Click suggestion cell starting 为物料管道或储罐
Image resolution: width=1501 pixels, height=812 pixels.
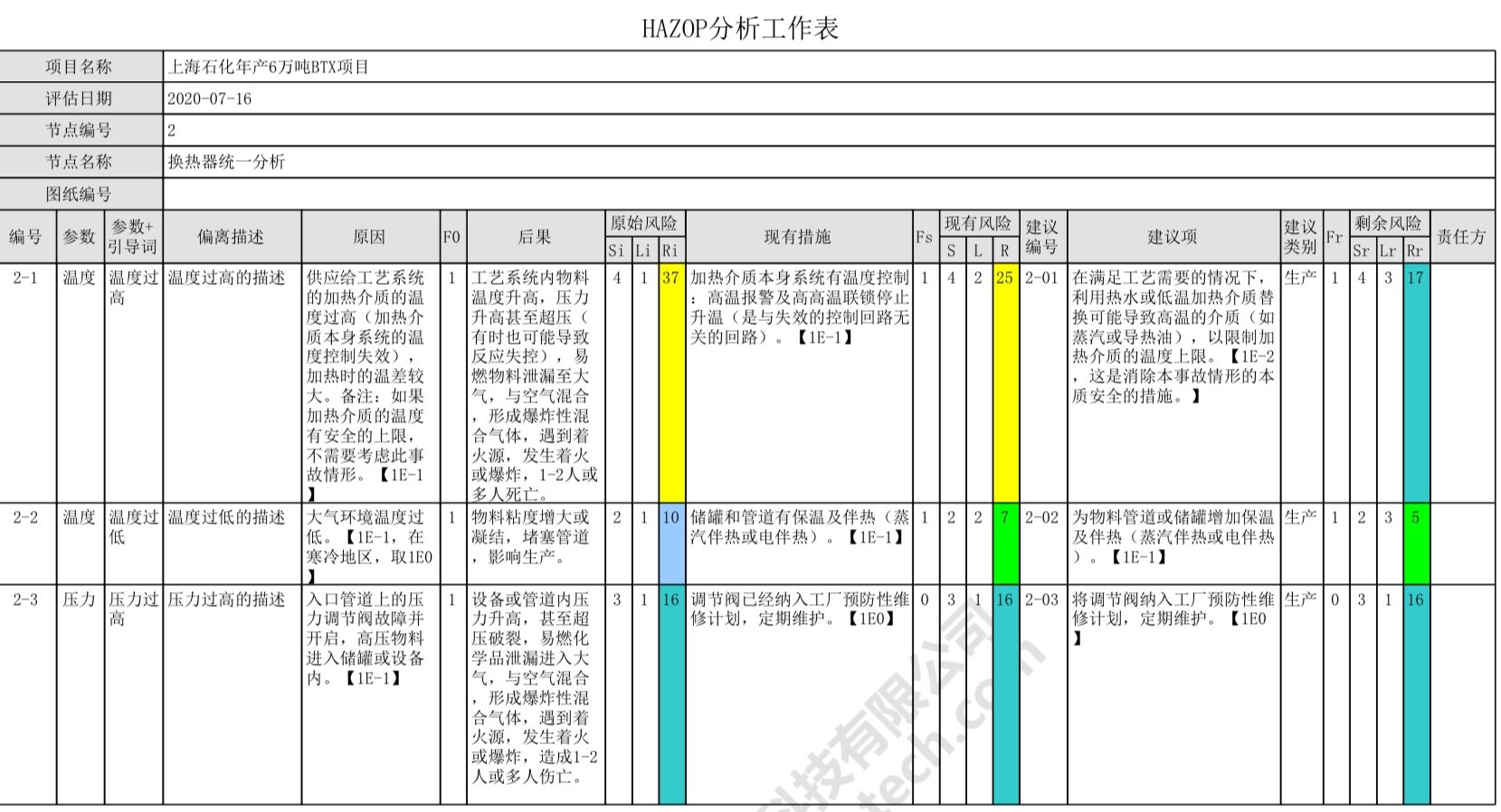pyautogui.click(x=1173, y=543)
